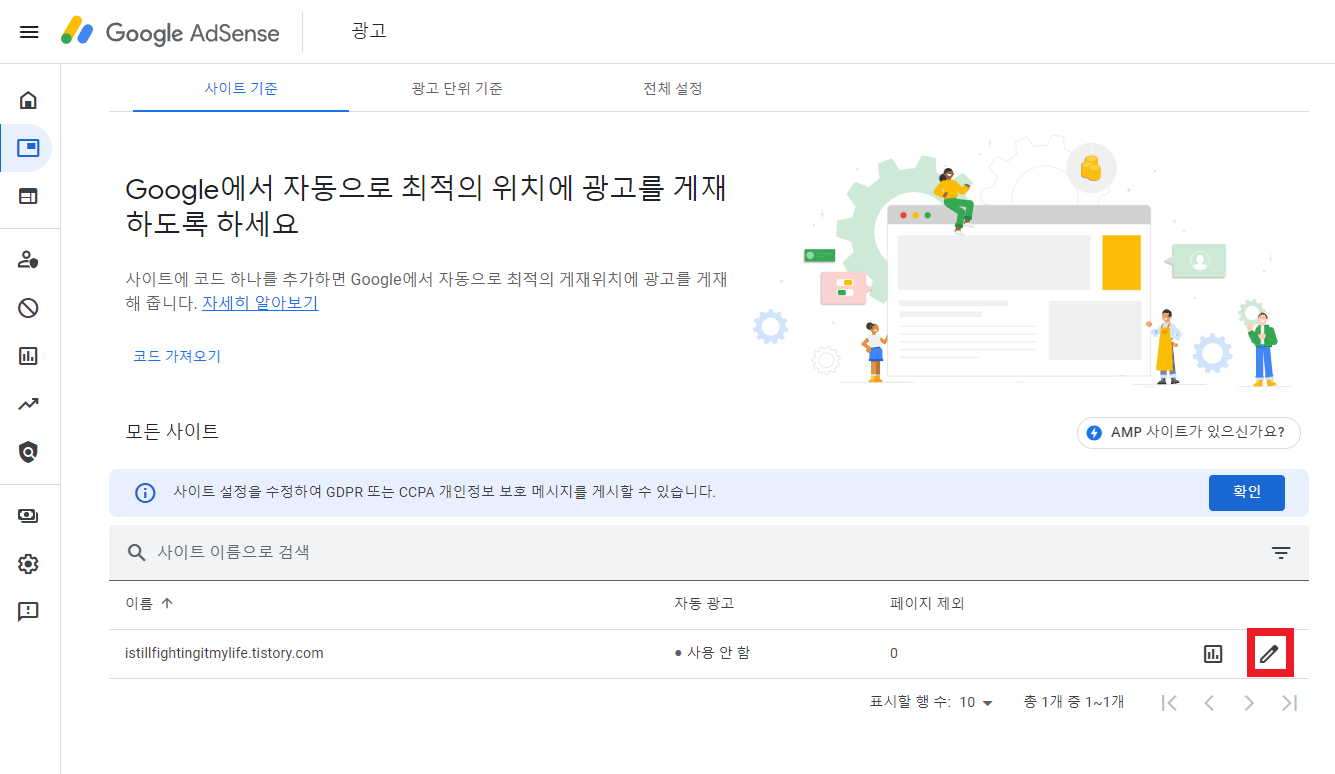Go to next table page

[1249, 702]
